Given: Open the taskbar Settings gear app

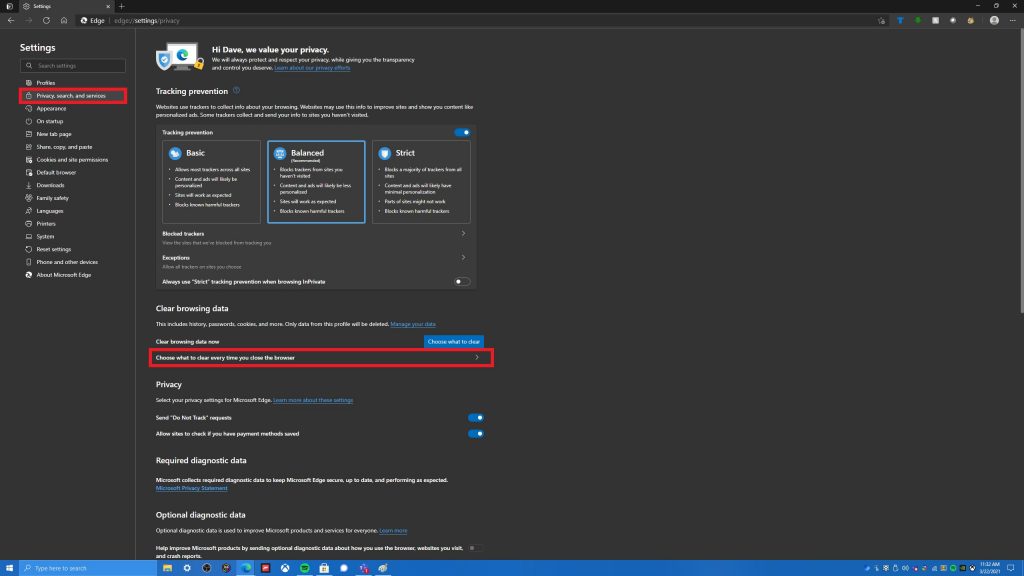Looking at the screenshot, I should pyautogui.click(x=187, y=568).
